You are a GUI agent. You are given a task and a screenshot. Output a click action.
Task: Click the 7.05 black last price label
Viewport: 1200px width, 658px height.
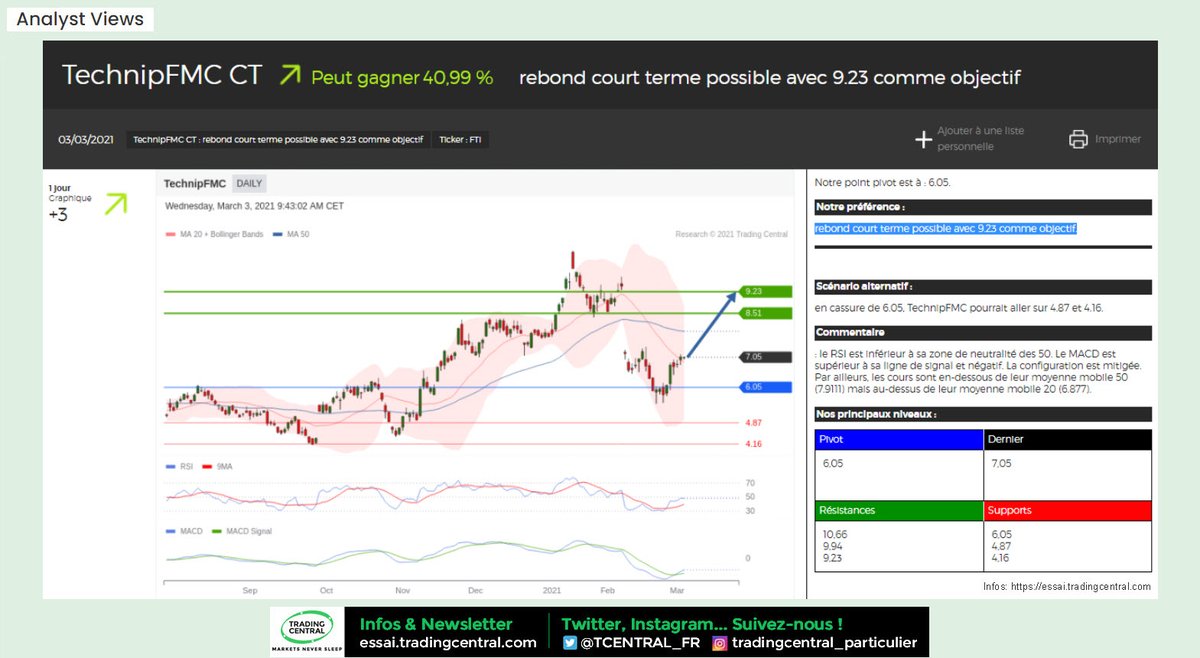(x=766, y=356)
